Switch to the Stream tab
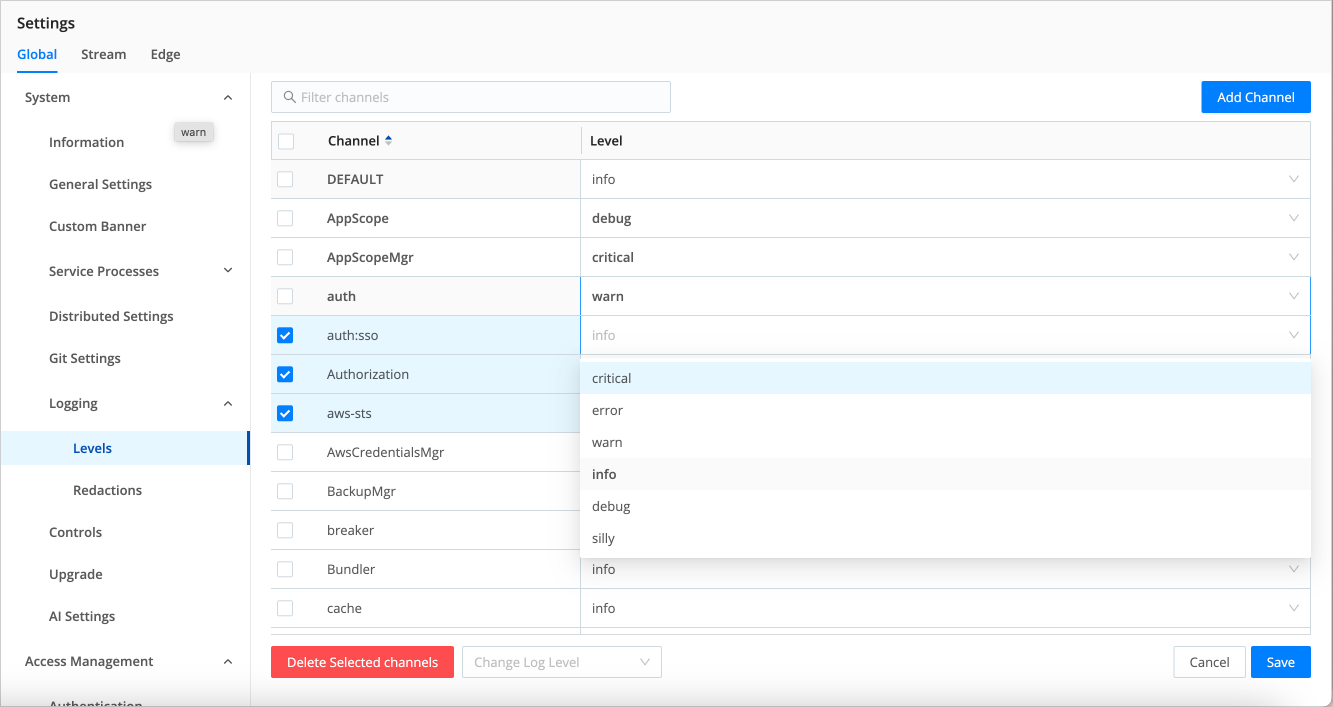The image size is (1333, 707). pyautogui.click(x=103, y=54)
